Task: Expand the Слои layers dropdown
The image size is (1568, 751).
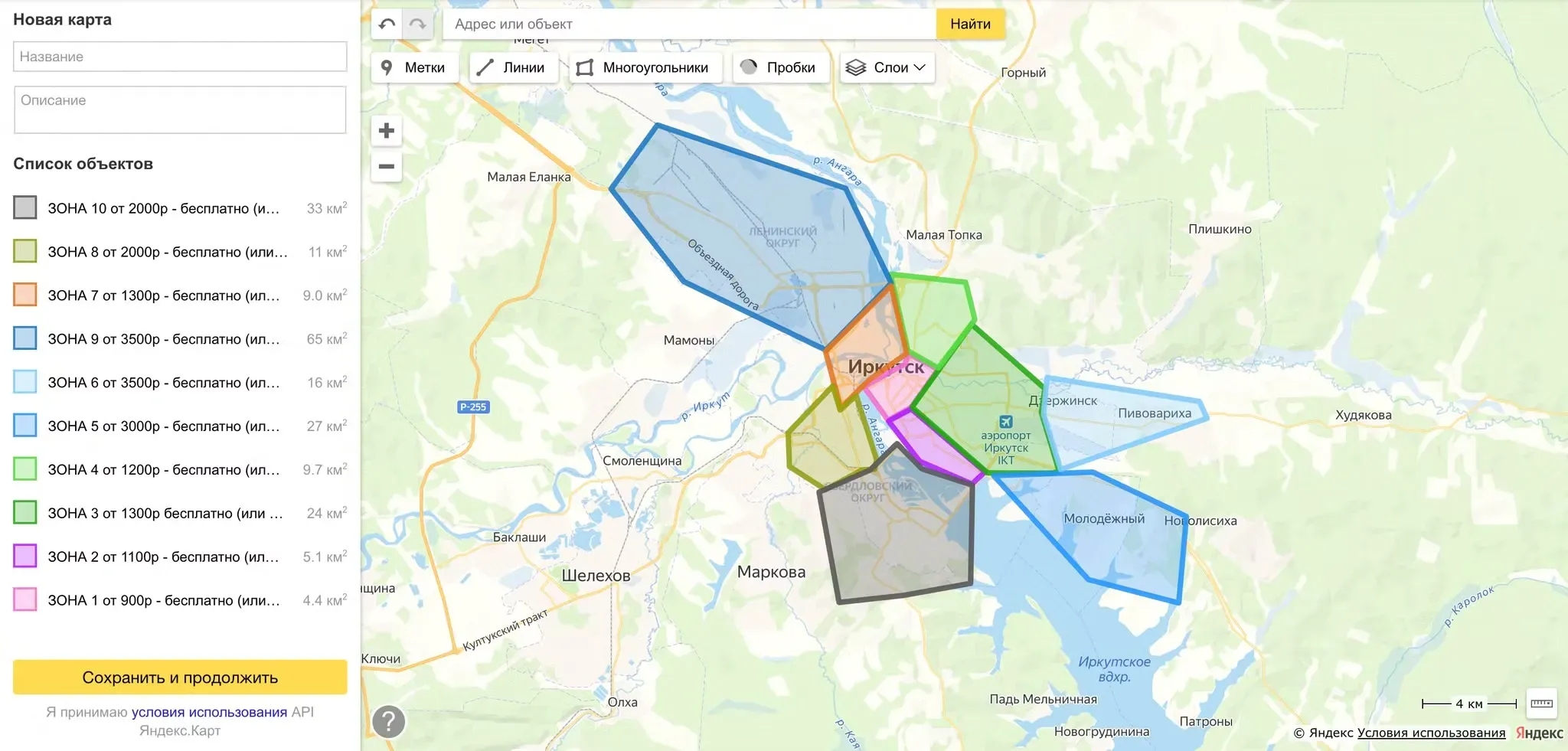Action: [886, 67]
